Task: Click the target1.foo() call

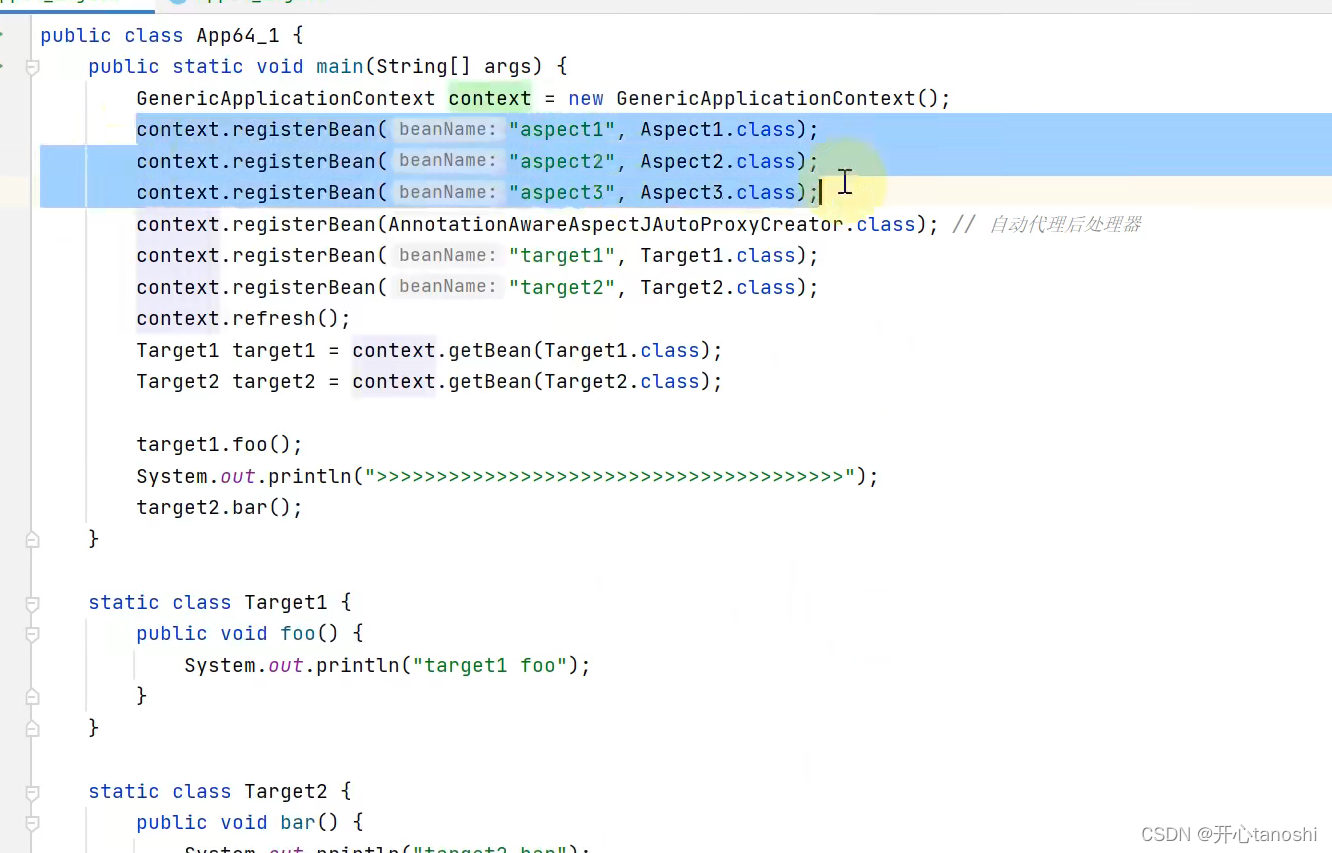Action: coord(220,445)
